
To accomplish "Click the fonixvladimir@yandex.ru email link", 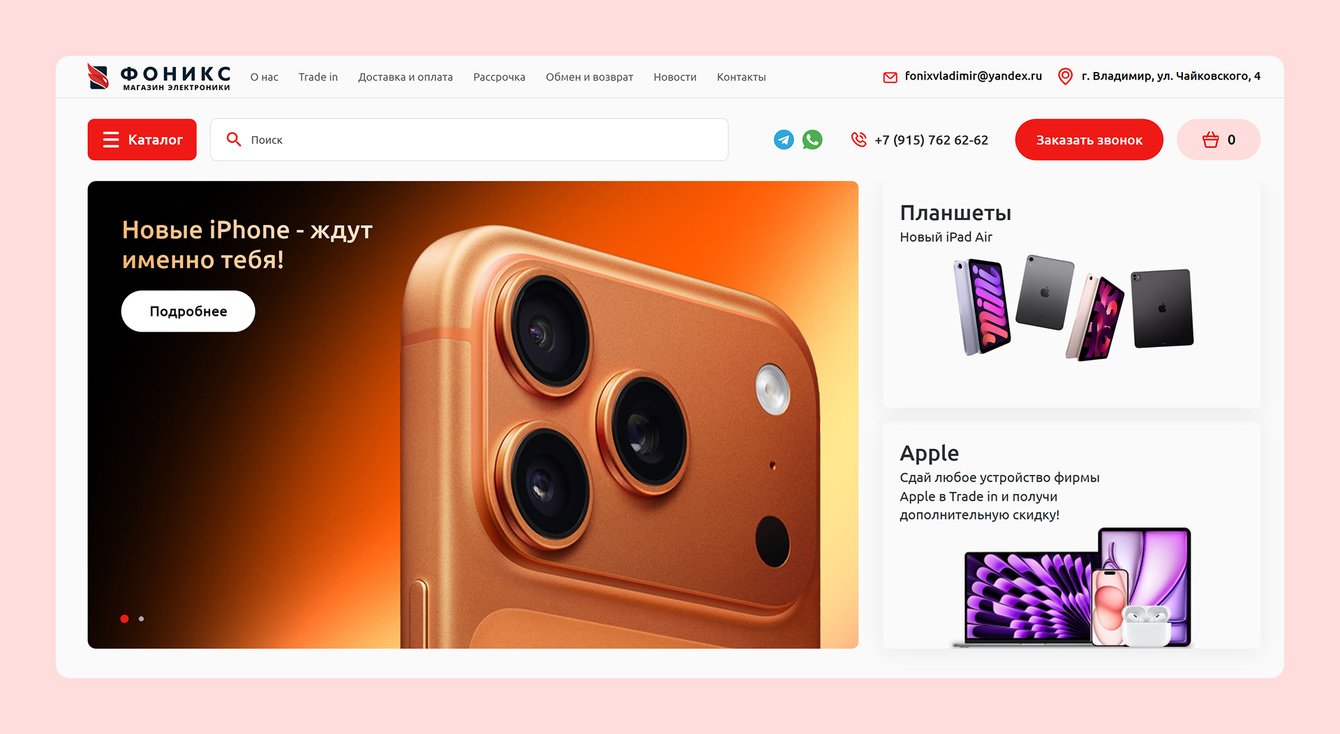I will click(973, 76).
